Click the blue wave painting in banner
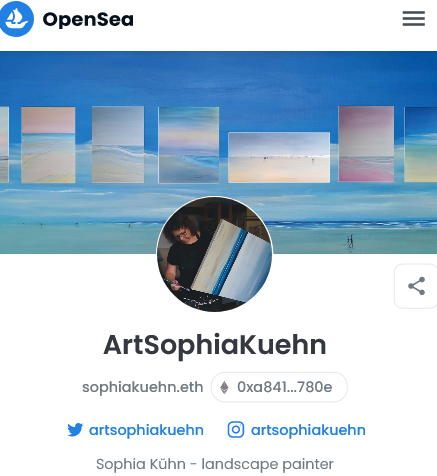Viewport: 437px width, 476px height. click(189, 145)
